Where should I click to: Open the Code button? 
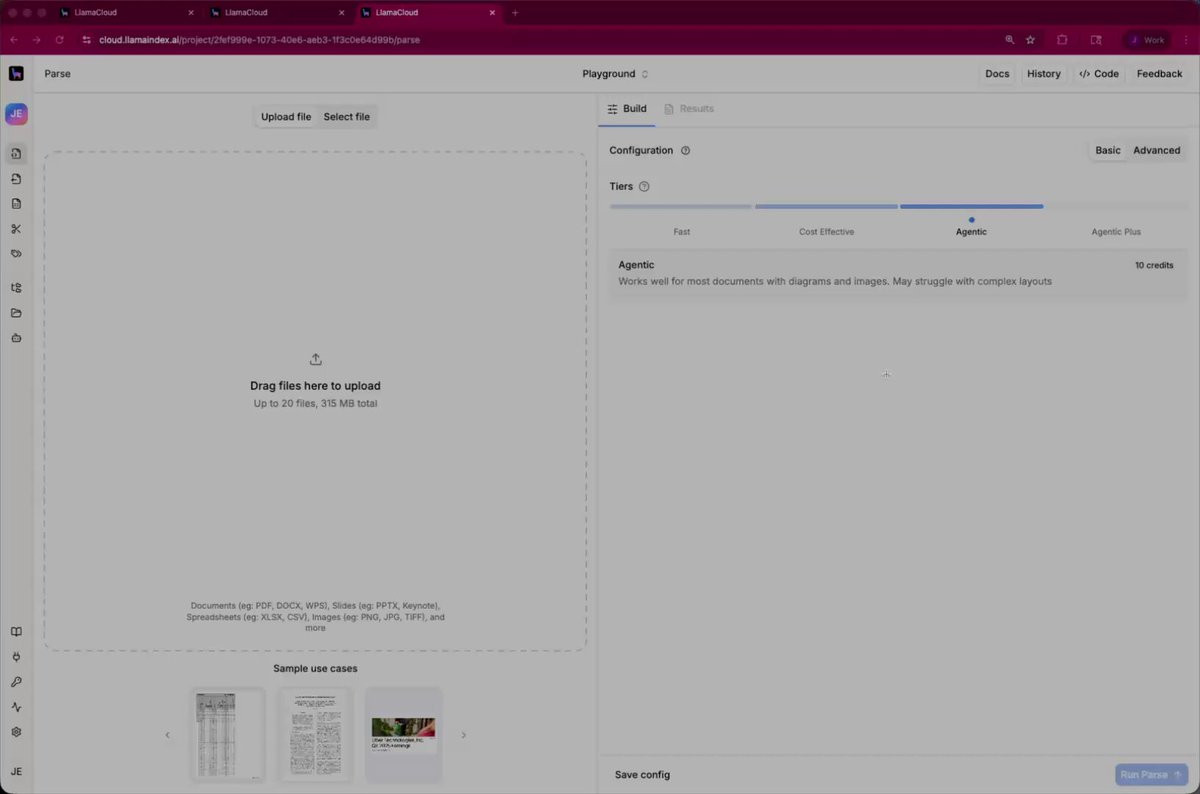click(1099, 74)
